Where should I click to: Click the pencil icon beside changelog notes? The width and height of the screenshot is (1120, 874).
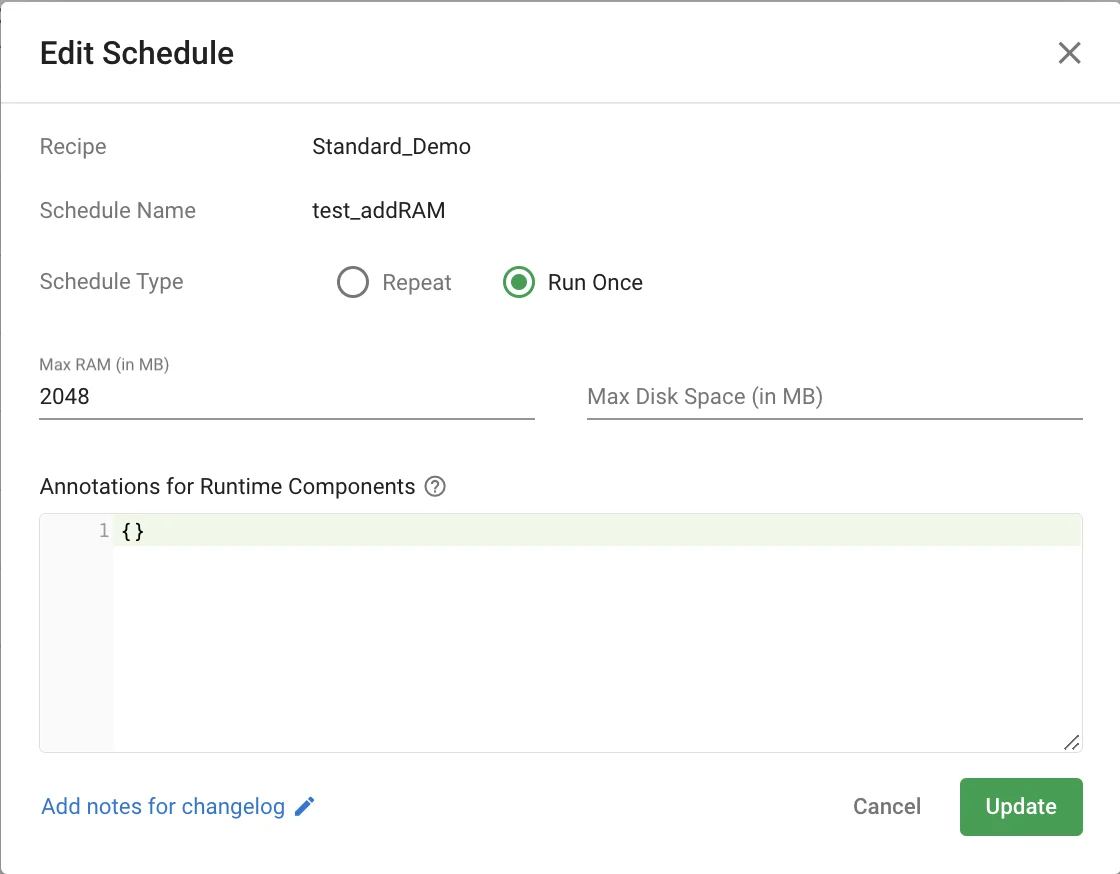click(x=305, y=807)
